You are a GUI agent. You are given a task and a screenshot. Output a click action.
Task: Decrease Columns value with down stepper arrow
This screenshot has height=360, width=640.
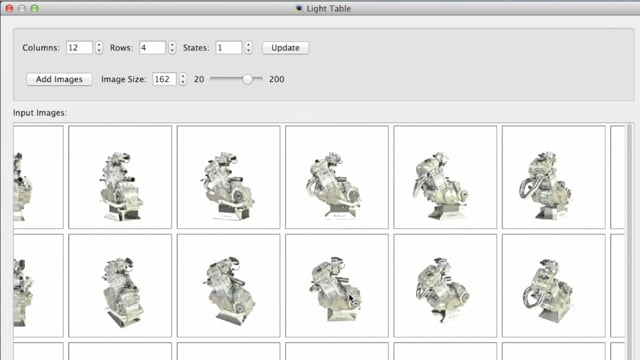click(x=99, y=51)
